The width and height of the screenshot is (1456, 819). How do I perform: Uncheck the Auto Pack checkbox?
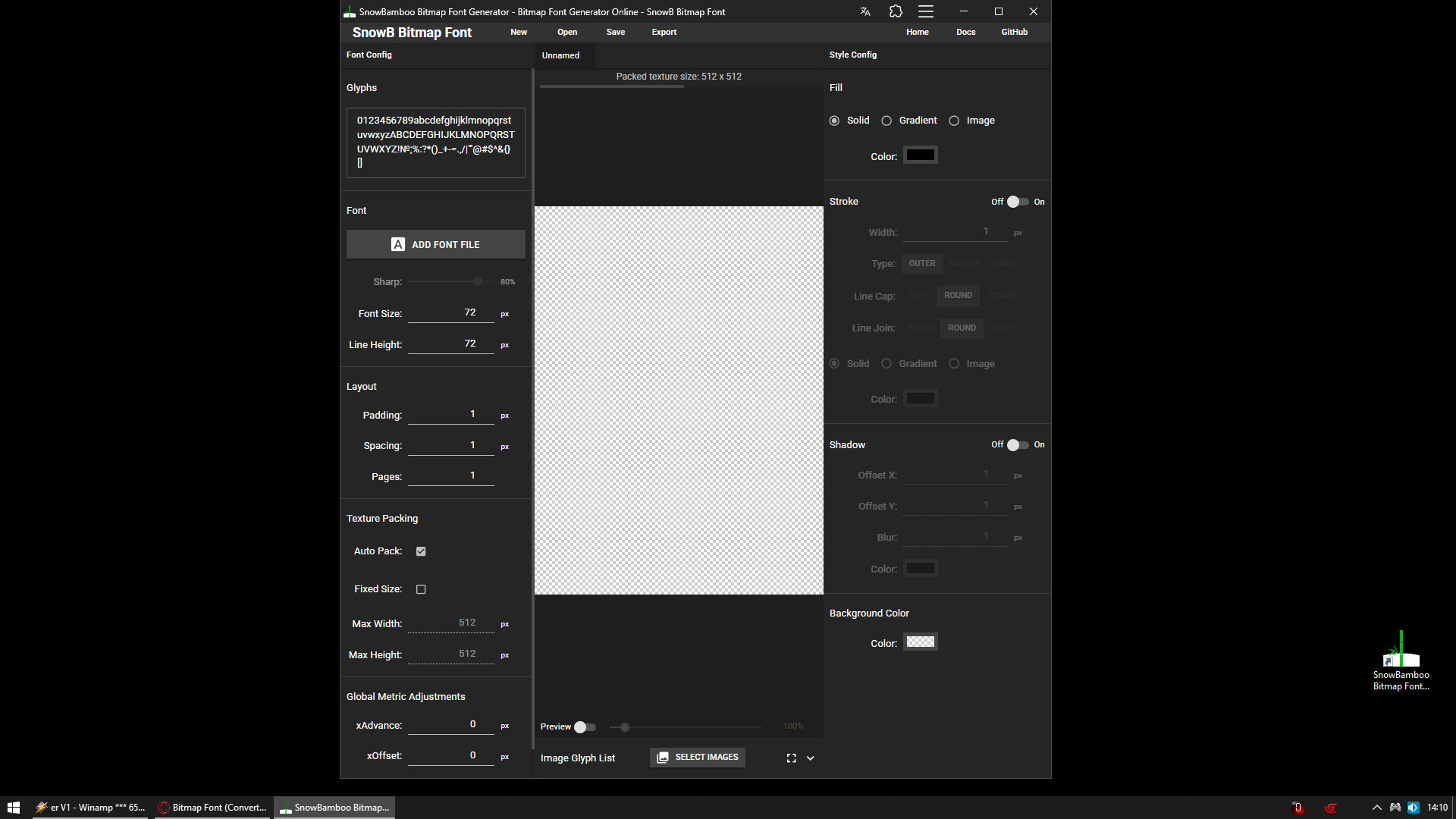(x=421, y=551)
